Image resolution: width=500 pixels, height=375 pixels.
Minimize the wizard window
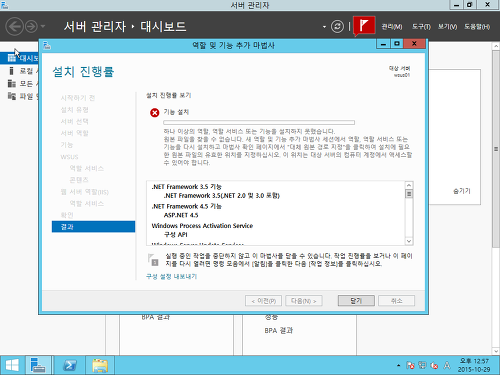click(383, 44)
